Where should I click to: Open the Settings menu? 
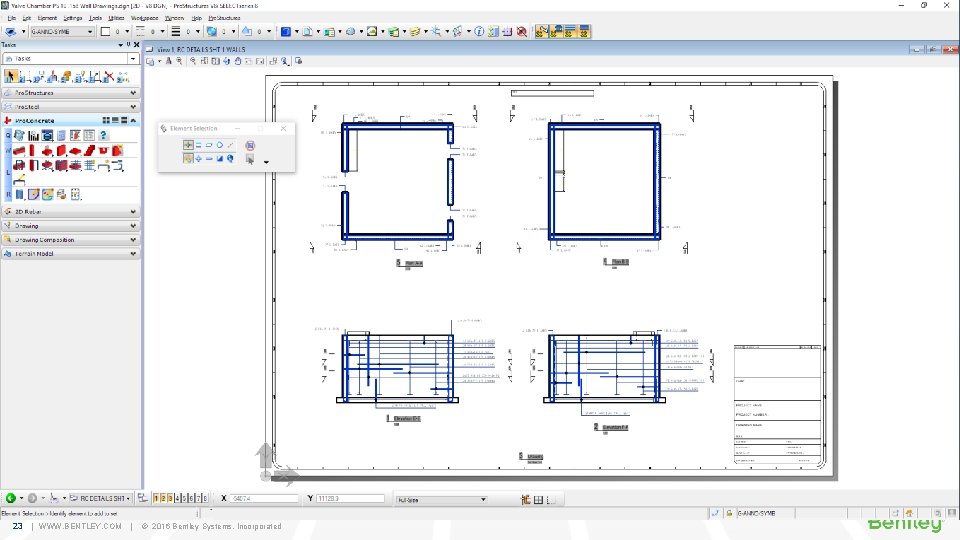point(73,18)
